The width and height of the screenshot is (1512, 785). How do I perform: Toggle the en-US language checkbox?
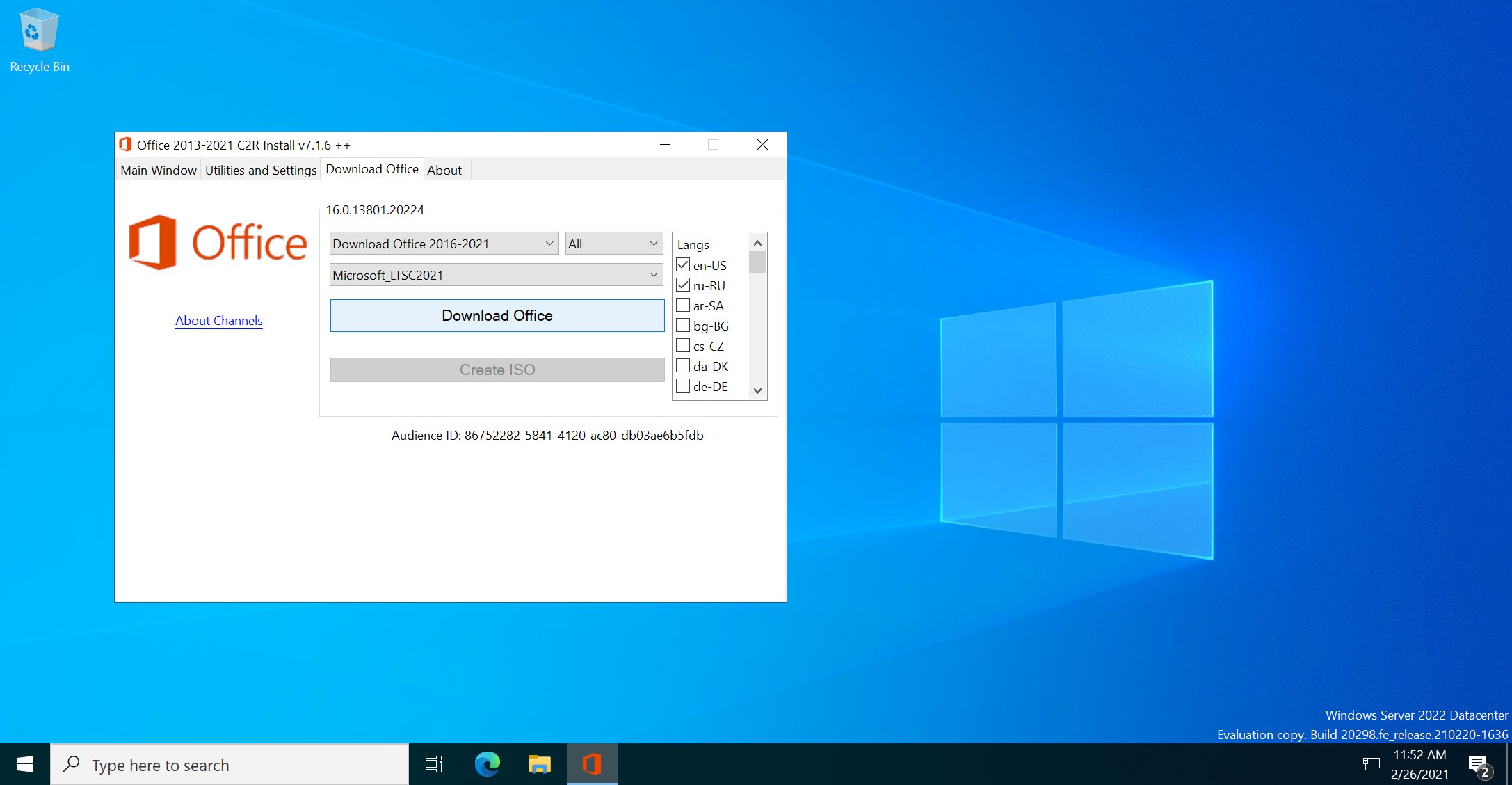click(x=683, y=264)
